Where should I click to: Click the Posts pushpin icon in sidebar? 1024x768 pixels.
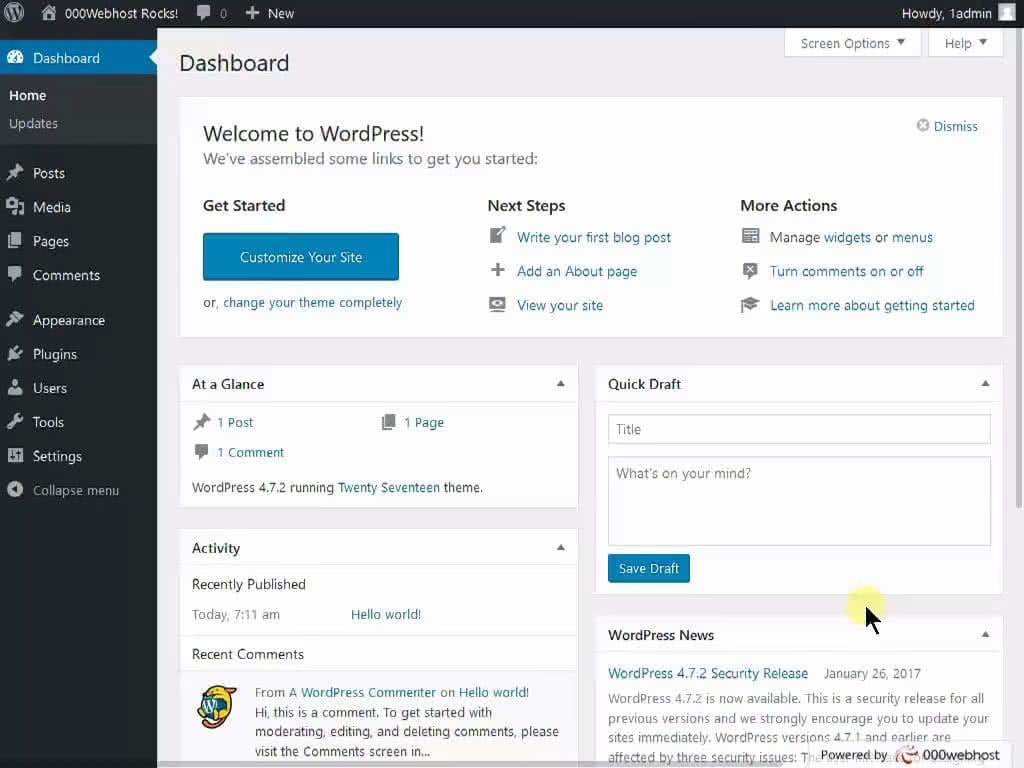coord(15,172)
